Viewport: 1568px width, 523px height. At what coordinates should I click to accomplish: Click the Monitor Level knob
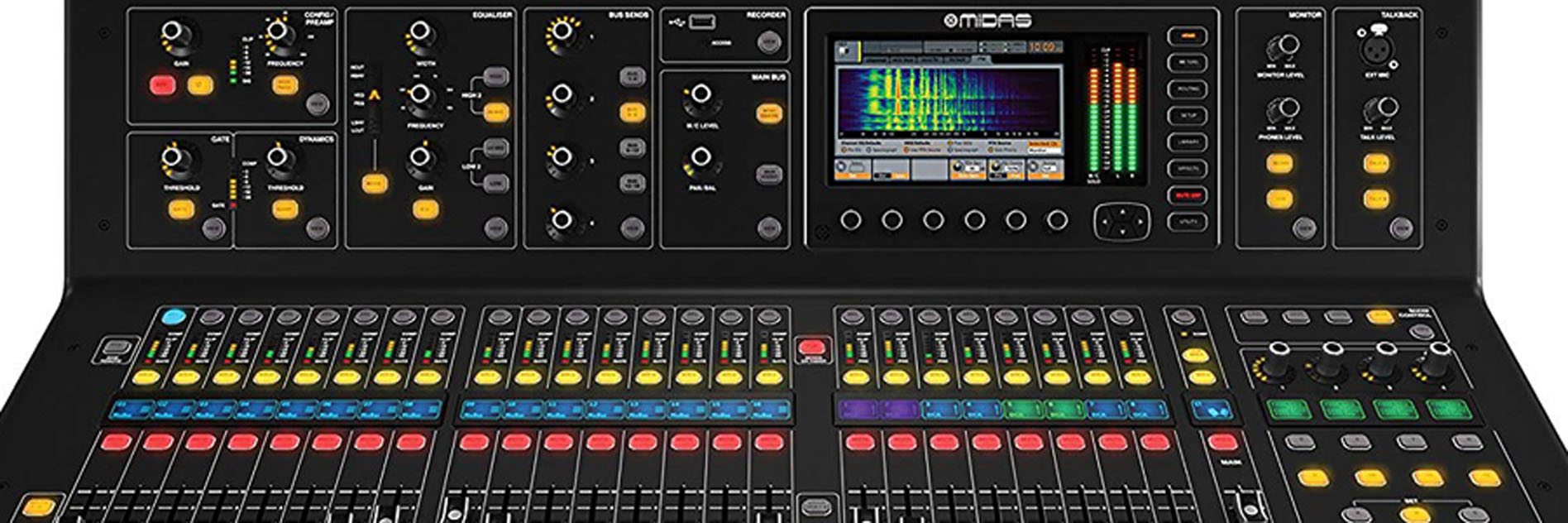coord(1282,46)
